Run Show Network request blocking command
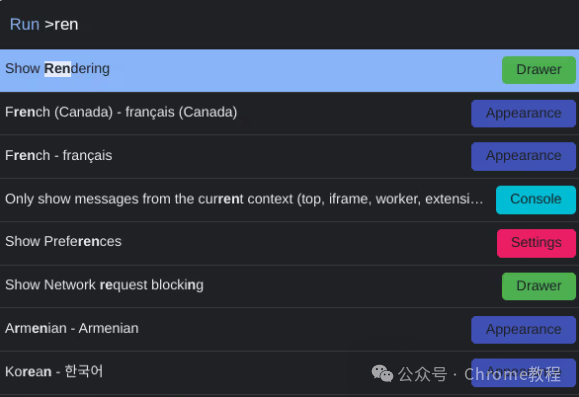Viewport: 579px width, 397px height. pyautogui.click(x=290, y=286)
